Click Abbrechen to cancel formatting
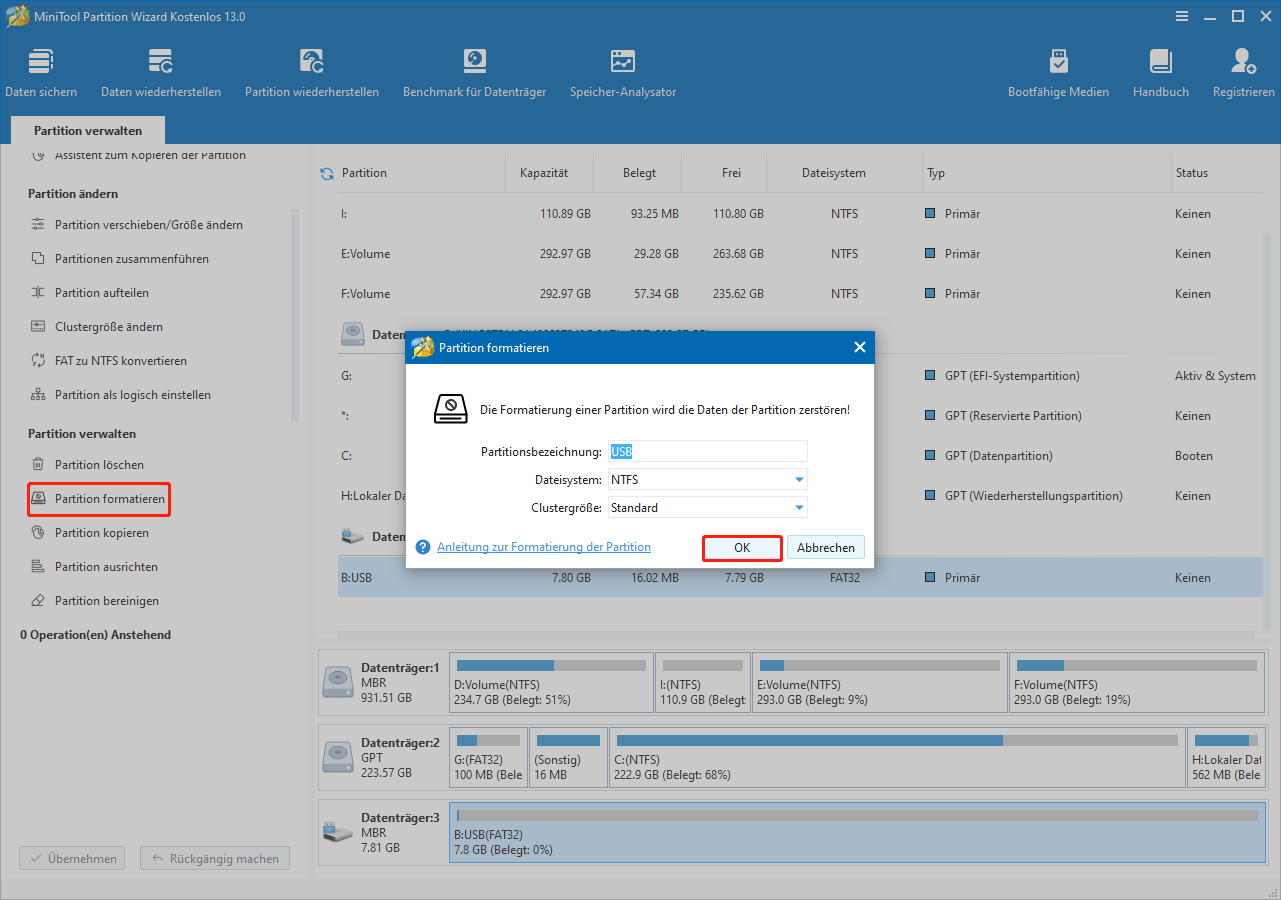 (825, 548)
